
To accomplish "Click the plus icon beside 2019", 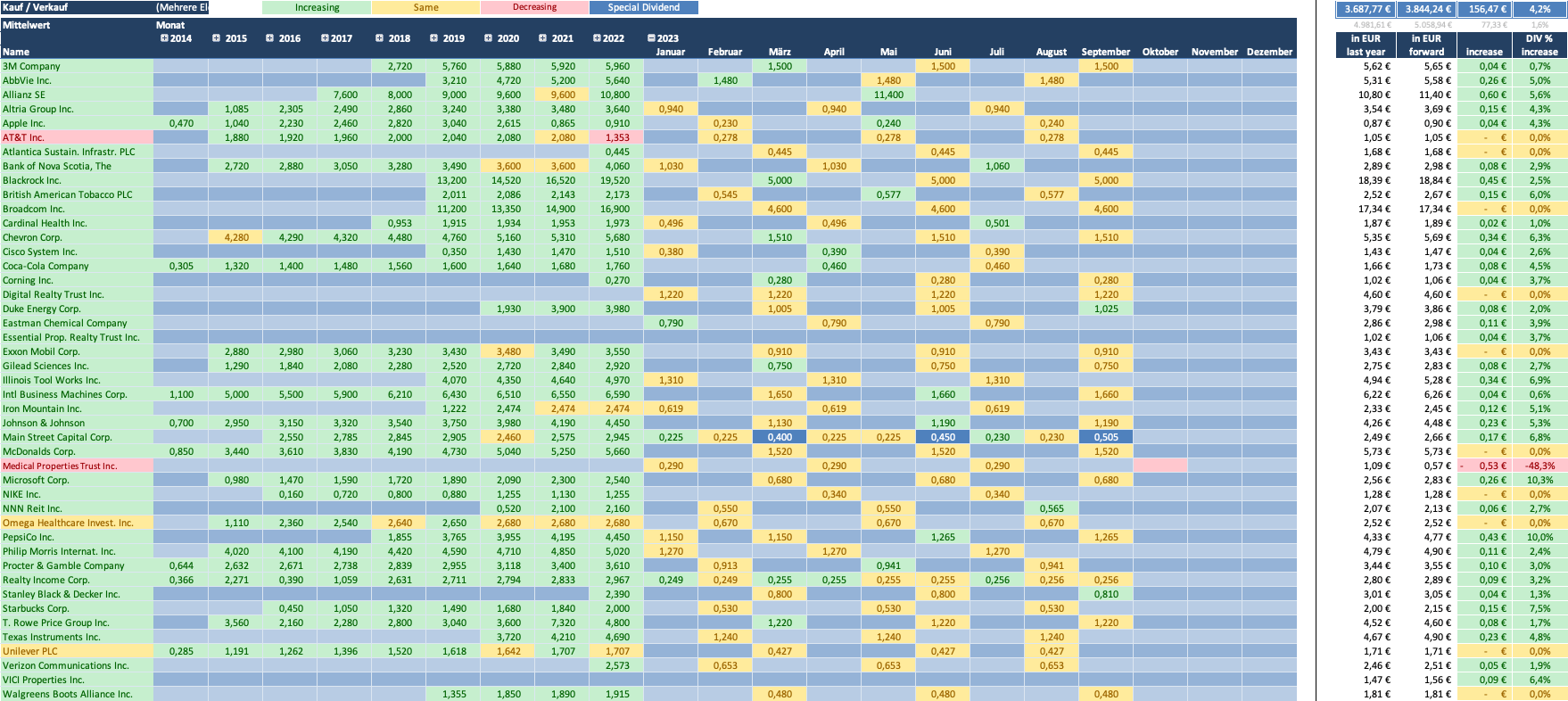I will [433, 38].
